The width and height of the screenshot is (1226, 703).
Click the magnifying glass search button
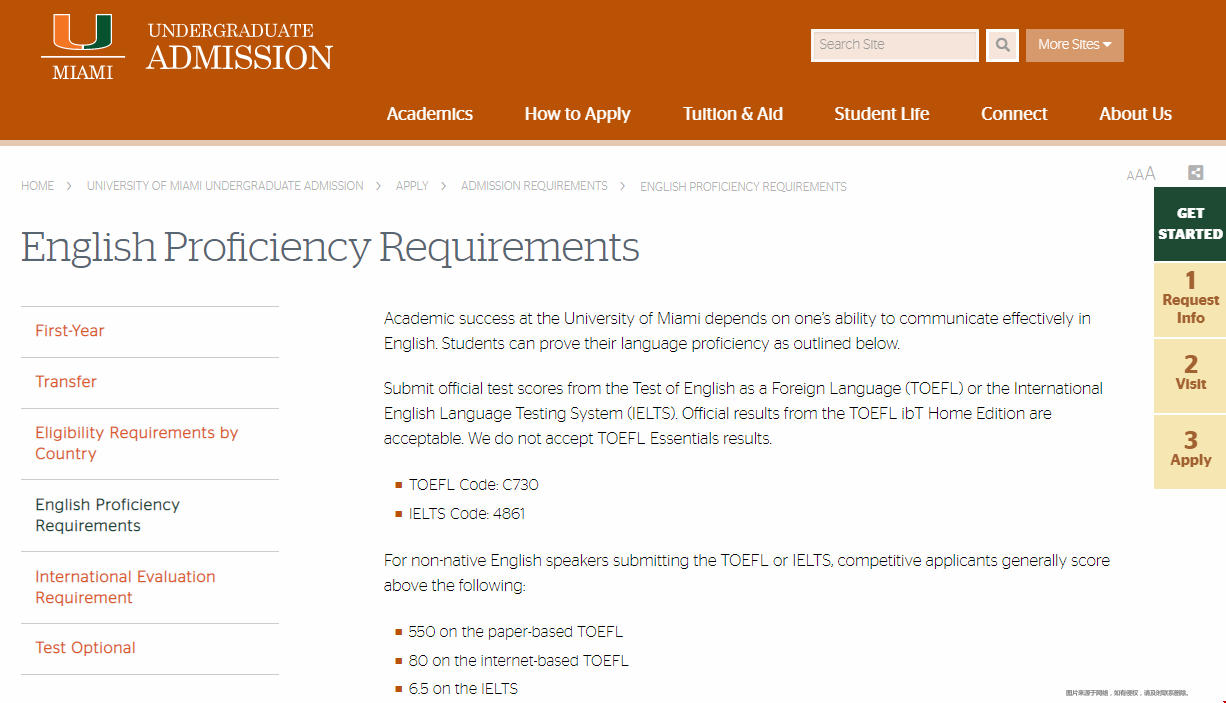pyautogui.click(x=1002, y=45)
